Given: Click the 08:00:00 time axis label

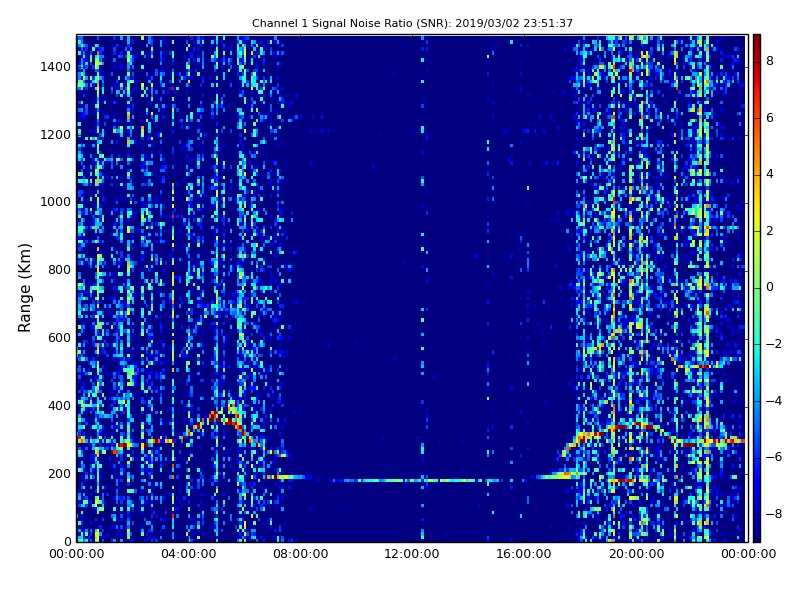Looking at the screenshot, I should [301, 554].
